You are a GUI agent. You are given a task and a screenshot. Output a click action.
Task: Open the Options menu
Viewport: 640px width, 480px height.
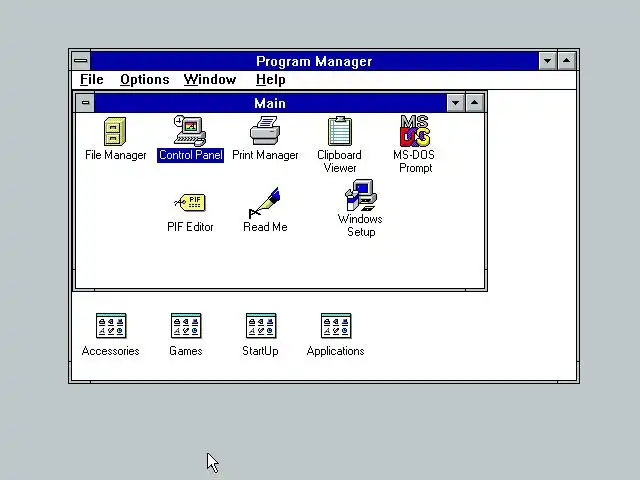click(144, 80)
